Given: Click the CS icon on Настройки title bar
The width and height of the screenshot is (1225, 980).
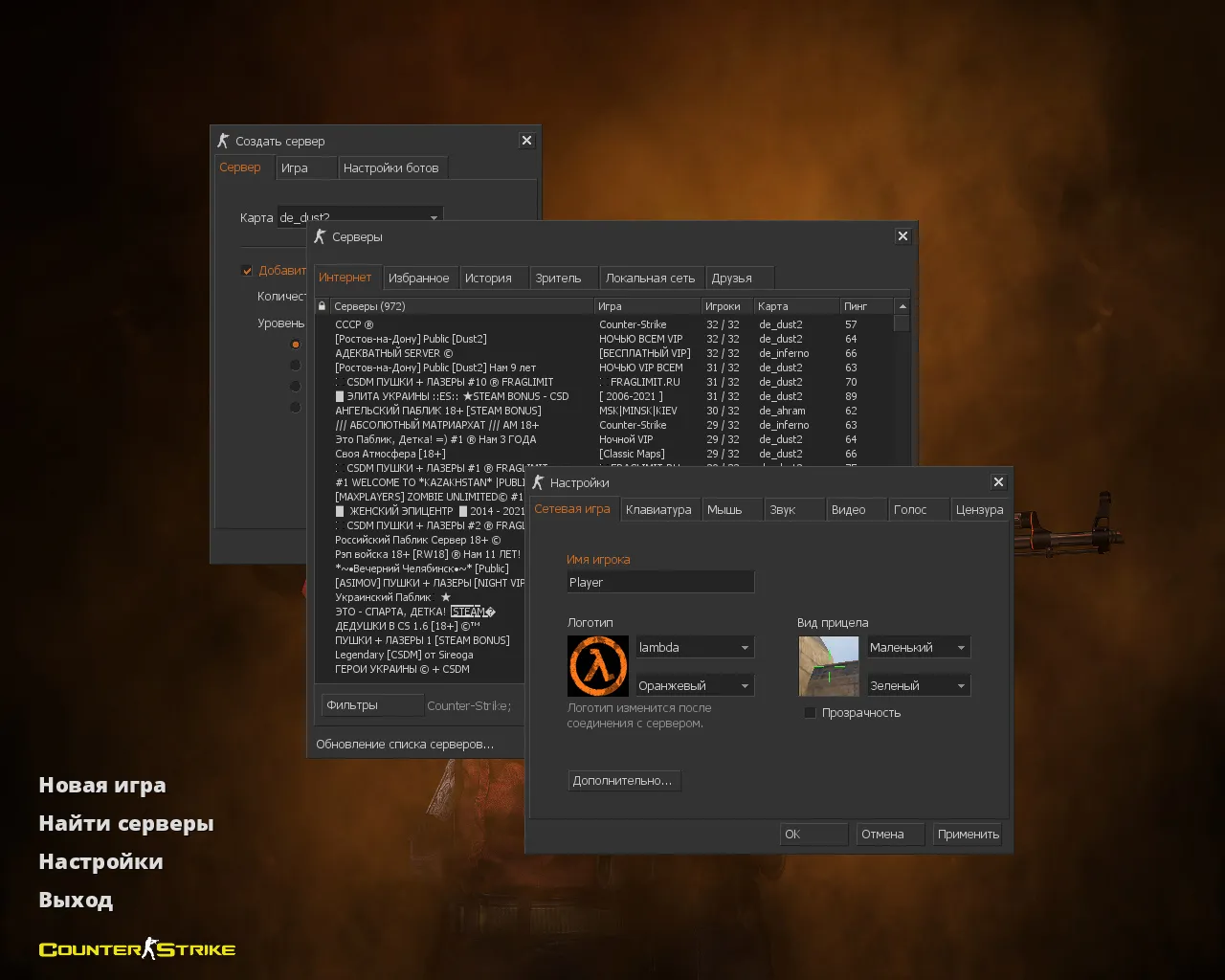Looking at the screenshot, I should coord(537,482).
